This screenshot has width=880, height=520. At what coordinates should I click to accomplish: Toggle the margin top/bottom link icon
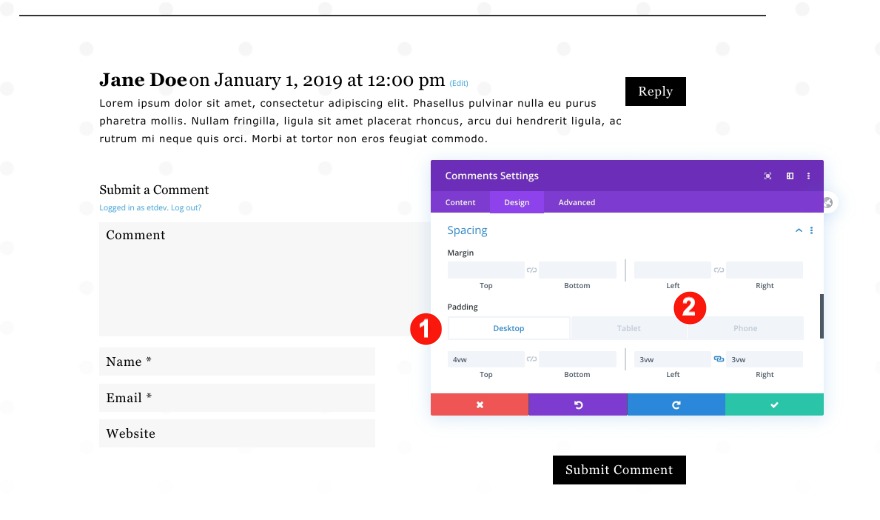(532, 270)
